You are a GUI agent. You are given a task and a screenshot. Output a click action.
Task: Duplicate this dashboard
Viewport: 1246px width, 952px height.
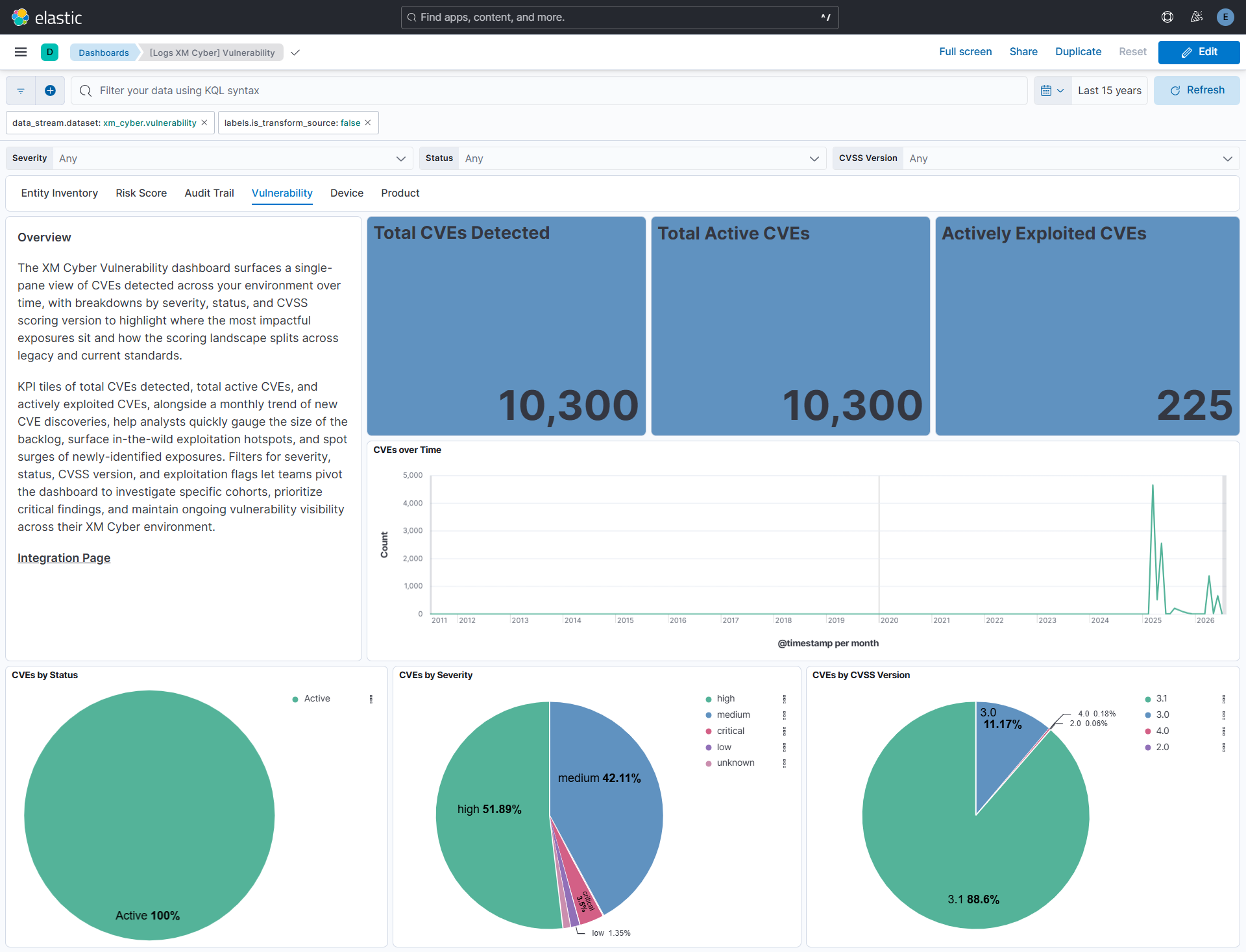click(x=1078, y=52)
